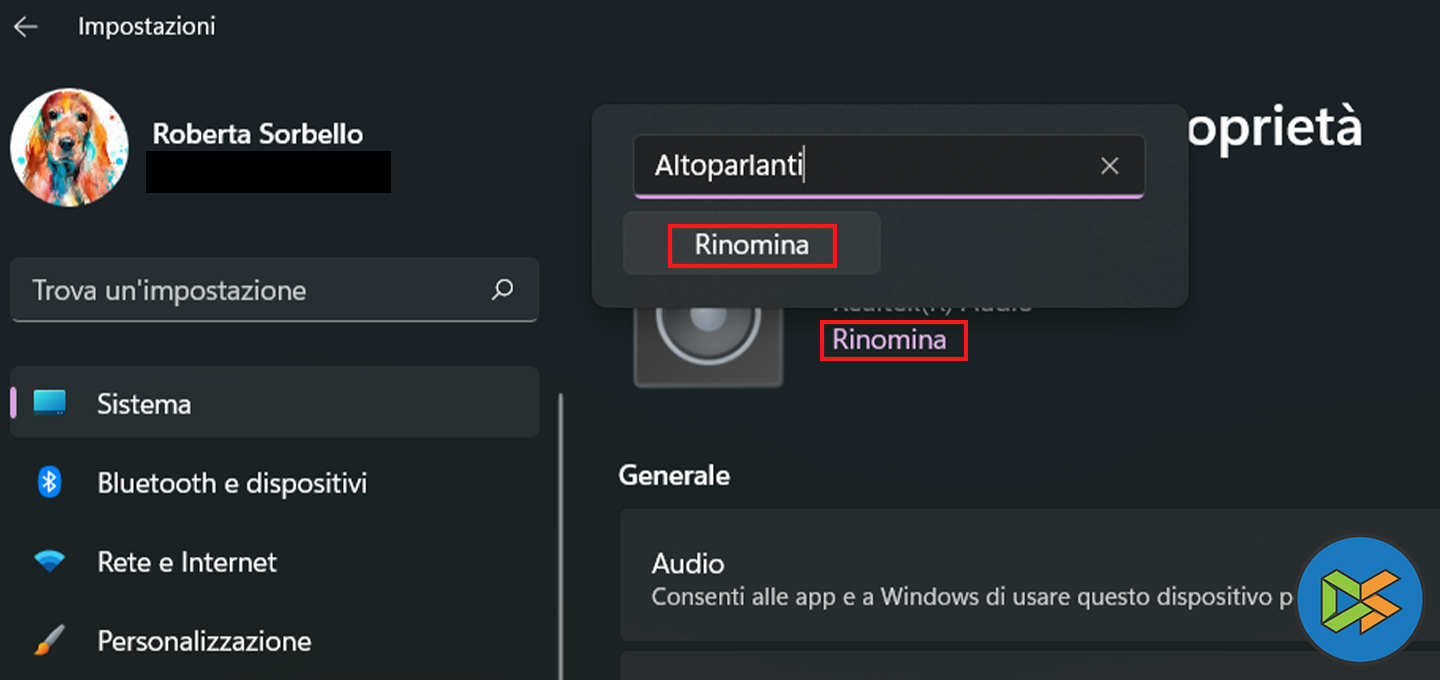The image size is (1440, 680).
Task: Click the sidebar vertical scrollbar
Action: [x=560, y=530]
